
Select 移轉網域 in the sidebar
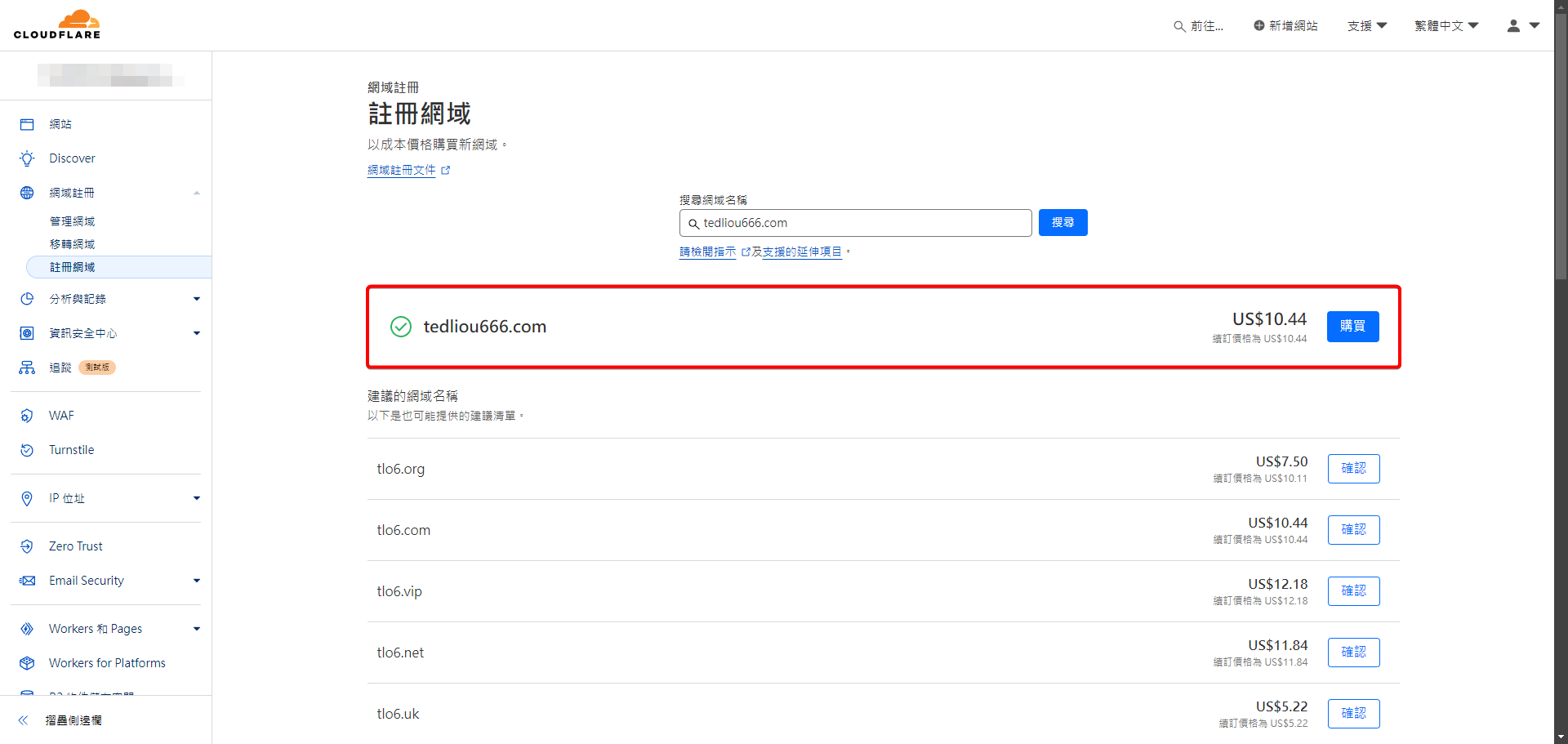coord(72,244)
